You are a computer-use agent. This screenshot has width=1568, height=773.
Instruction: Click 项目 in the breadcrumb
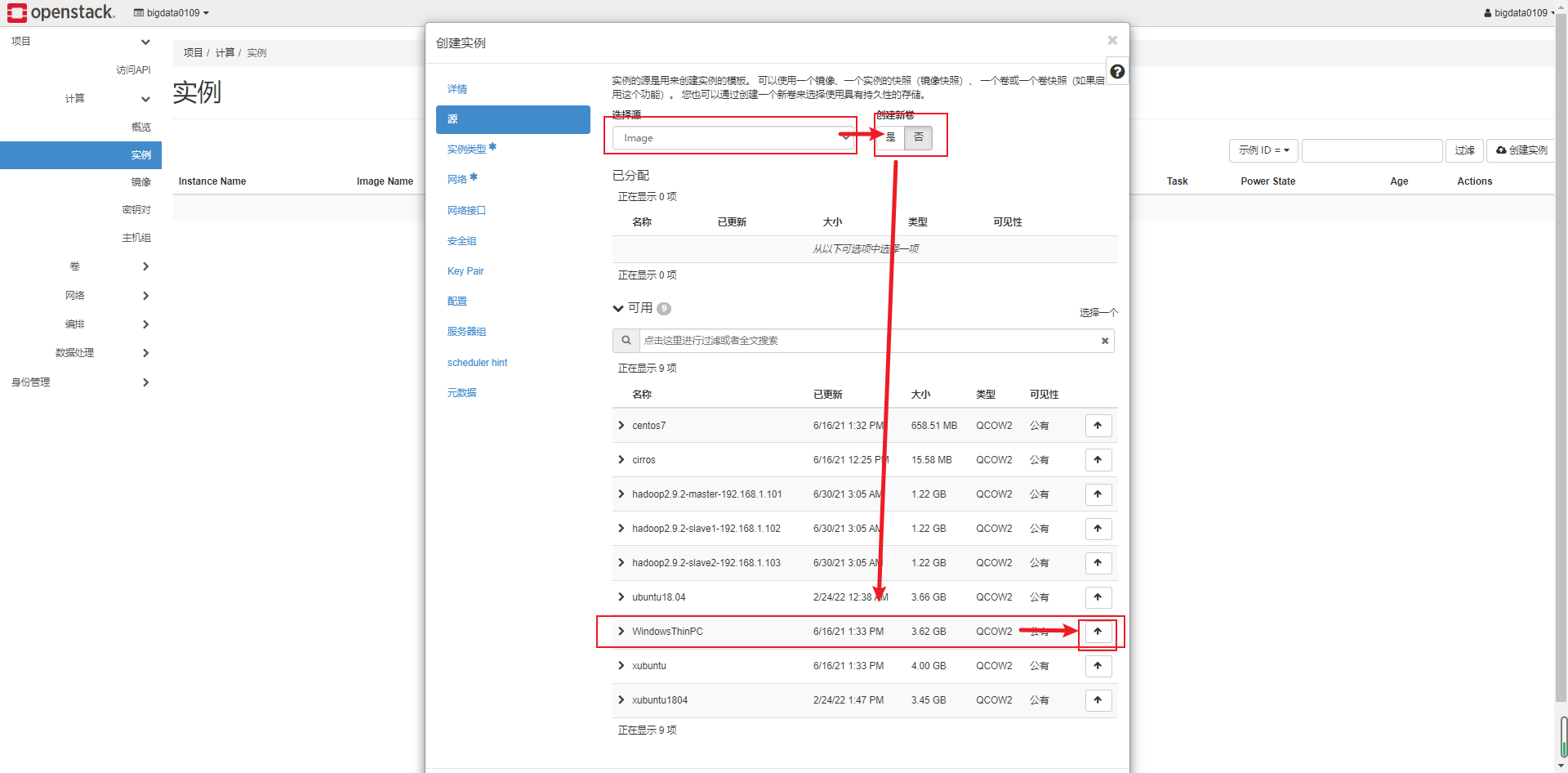tap(193, 52)
